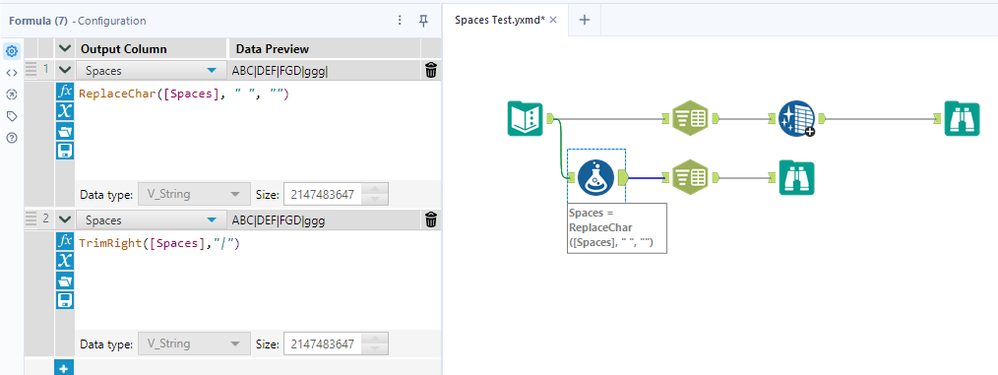The height and width of the screenshot is (375, 998).
Task: Click into ReplaceChar expression editor
Action: click(x=257, y=131)
